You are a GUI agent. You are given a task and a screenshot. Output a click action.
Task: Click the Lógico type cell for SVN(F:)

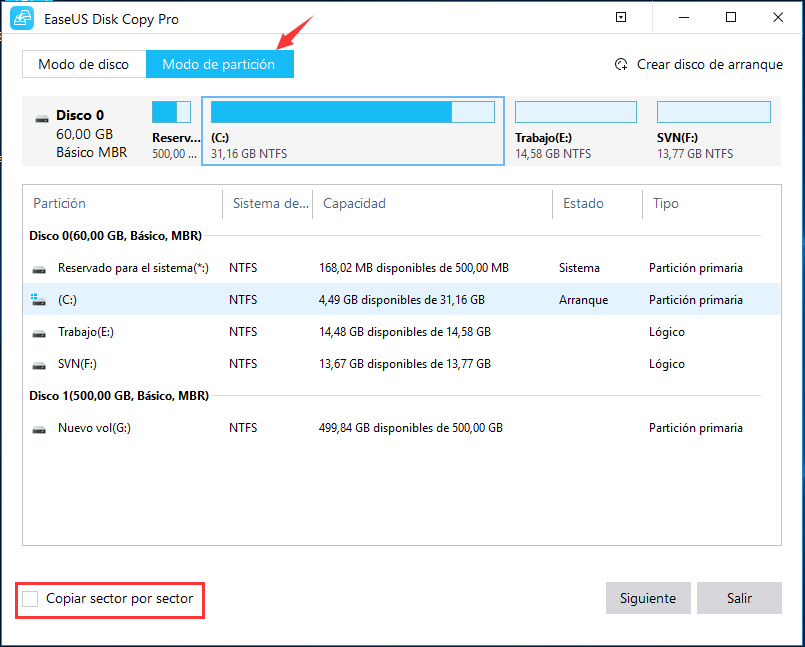(x=666, y=364)
